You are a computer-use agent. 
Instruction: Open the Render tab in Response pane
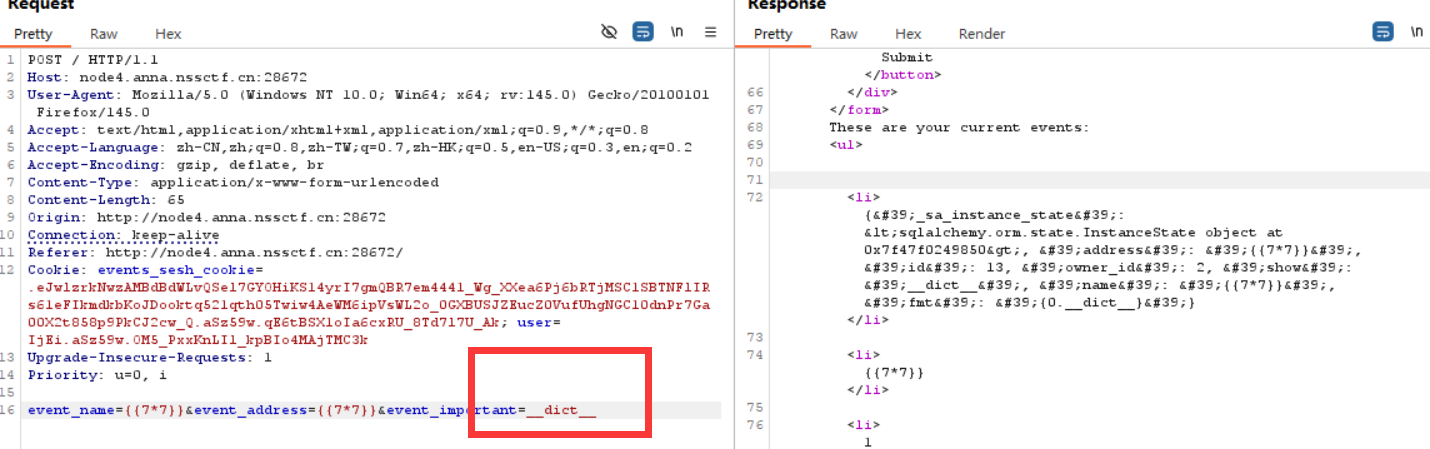[x=982, y=34]
